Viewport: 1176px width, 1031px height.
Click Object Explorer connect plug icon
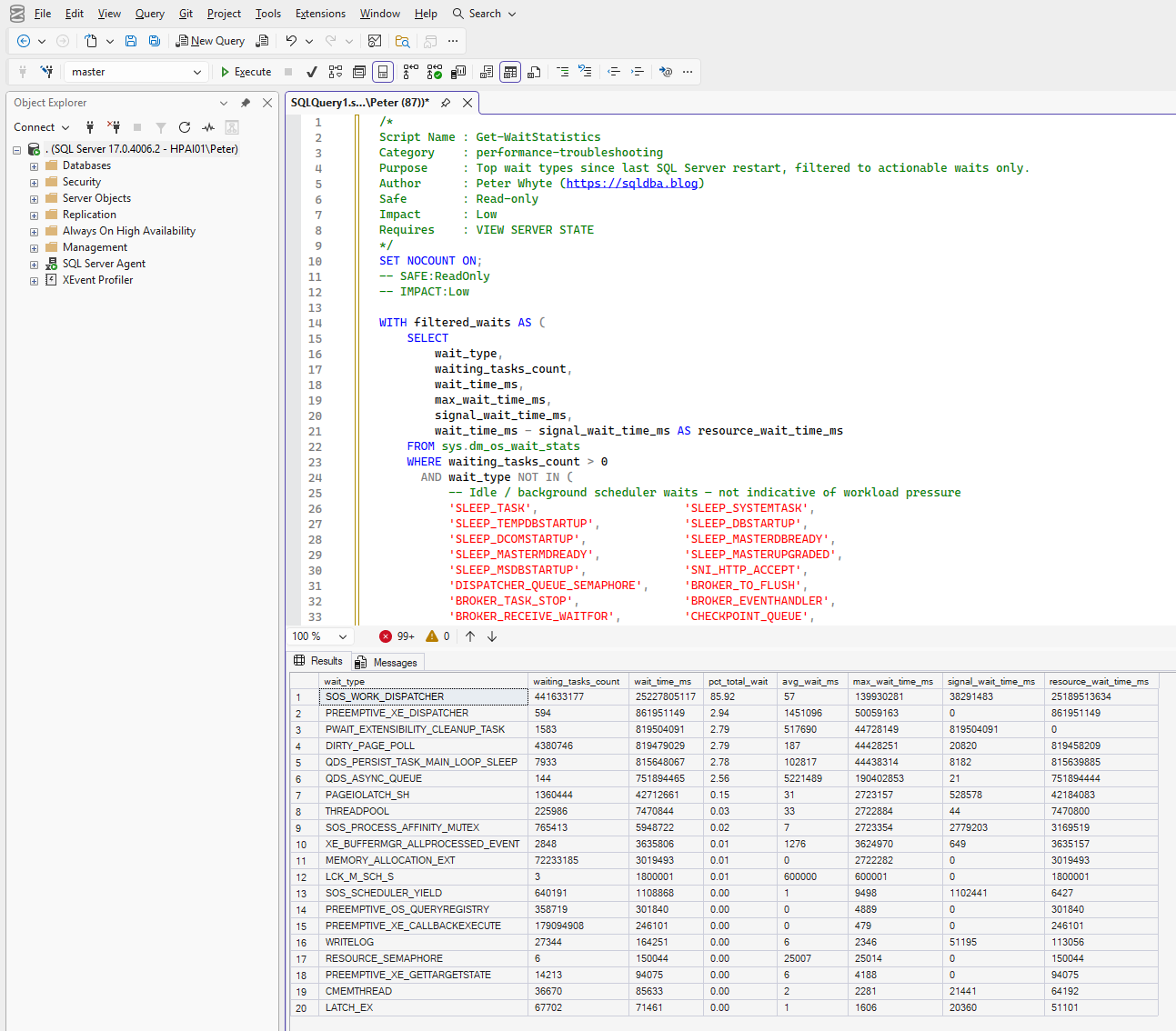[x=90, y=127]
